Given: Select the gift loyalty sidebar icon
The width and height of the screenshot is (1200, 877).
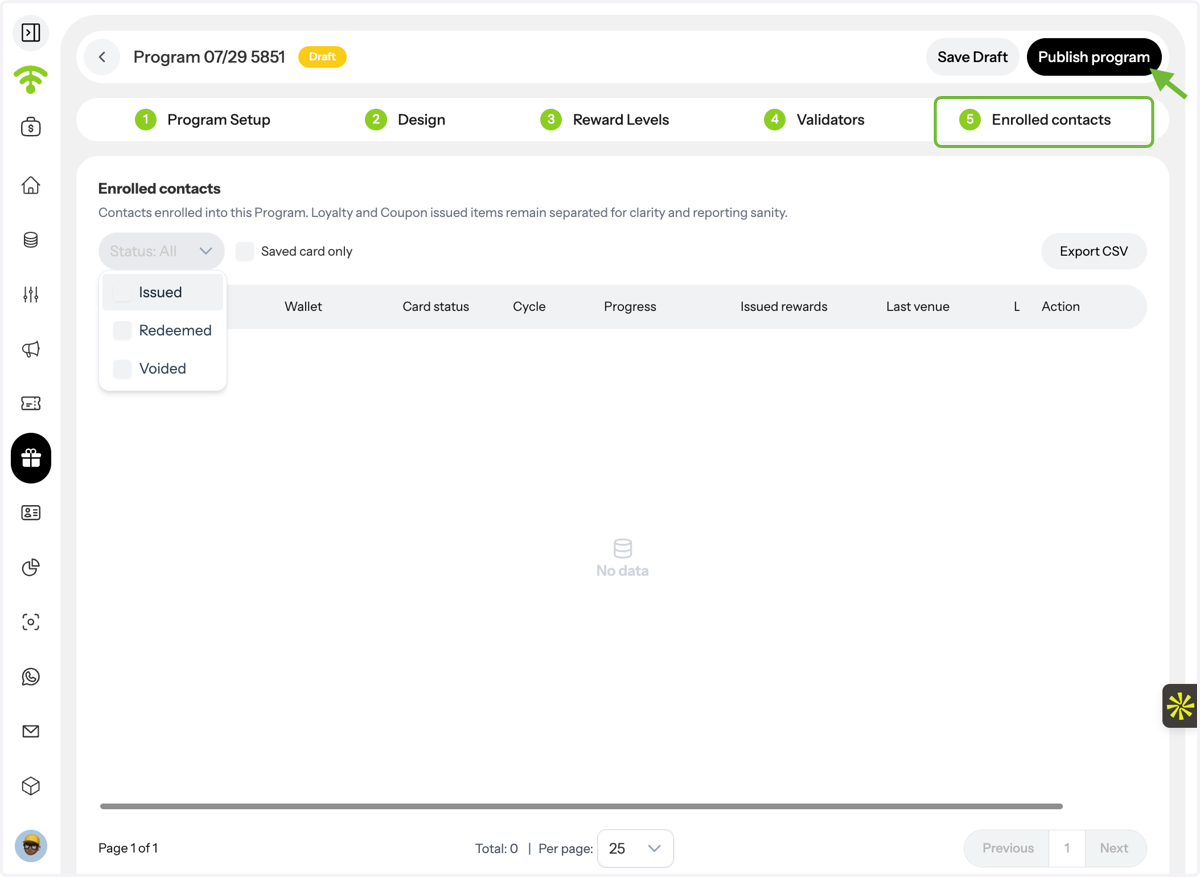Looking at the screenshot, I should [31, 458].
